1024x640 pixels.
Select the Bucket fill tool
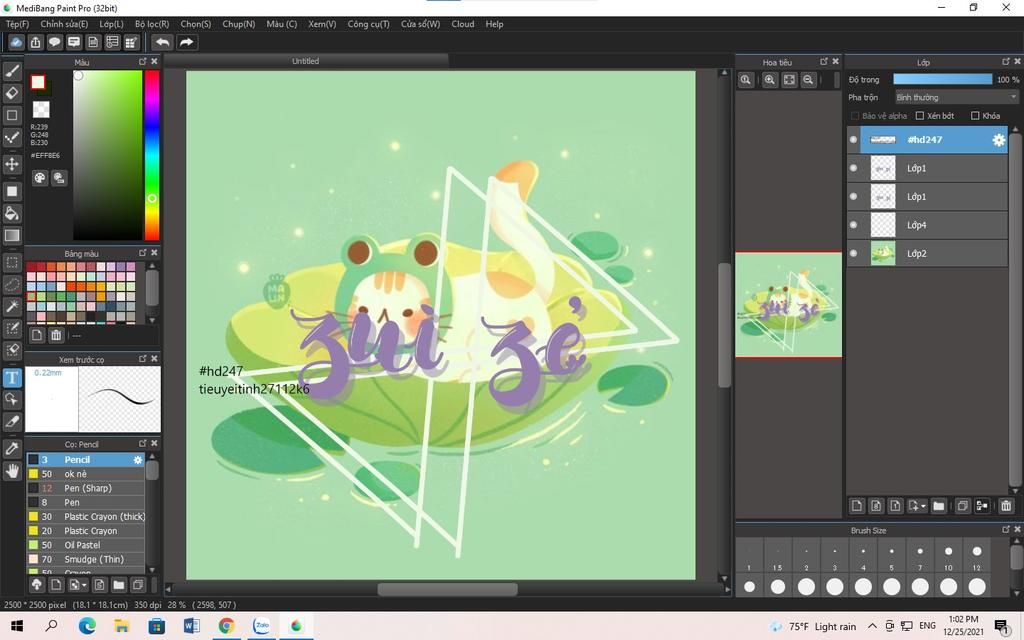pyautogui.click(x=12, y=213)
